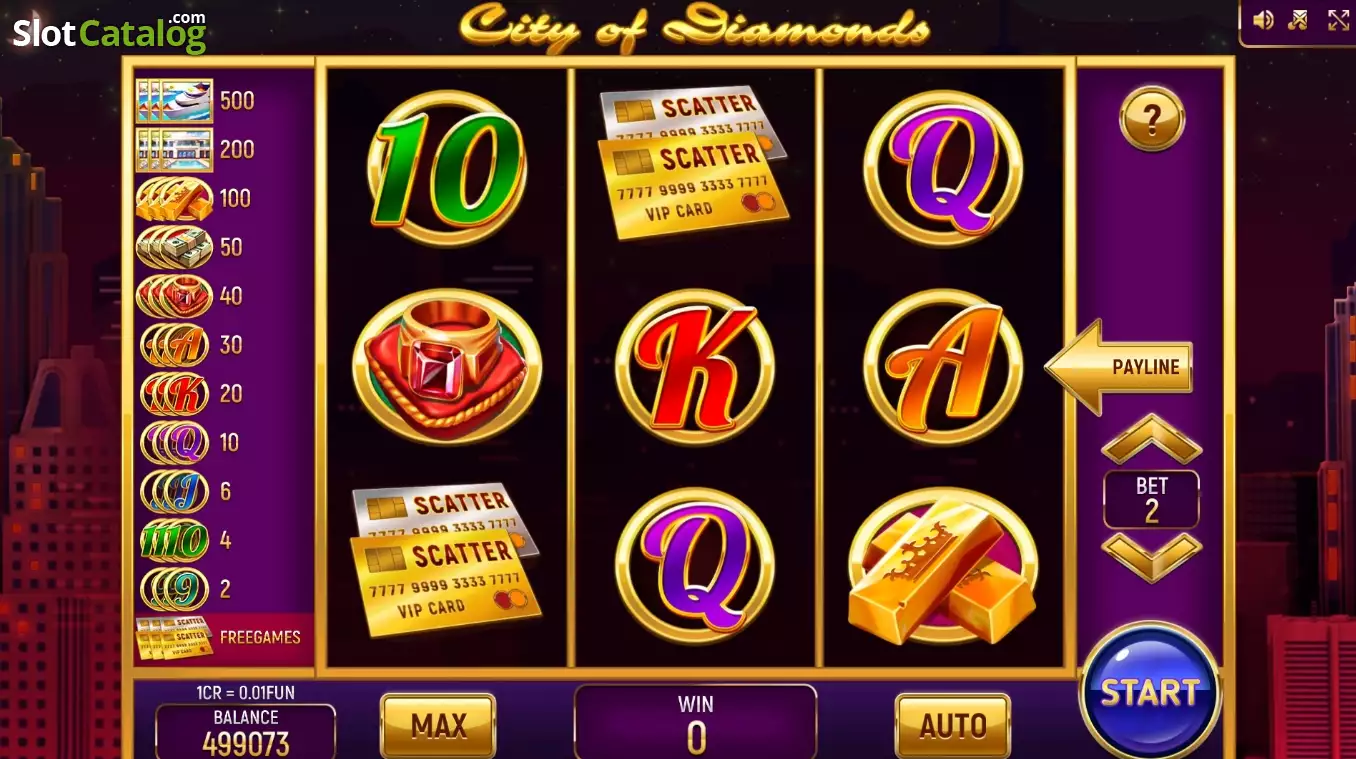The width and height of the screenshot is (1356, 759).
Task: Click the gold bars symbol on third reel
Action: click(943, 566)
